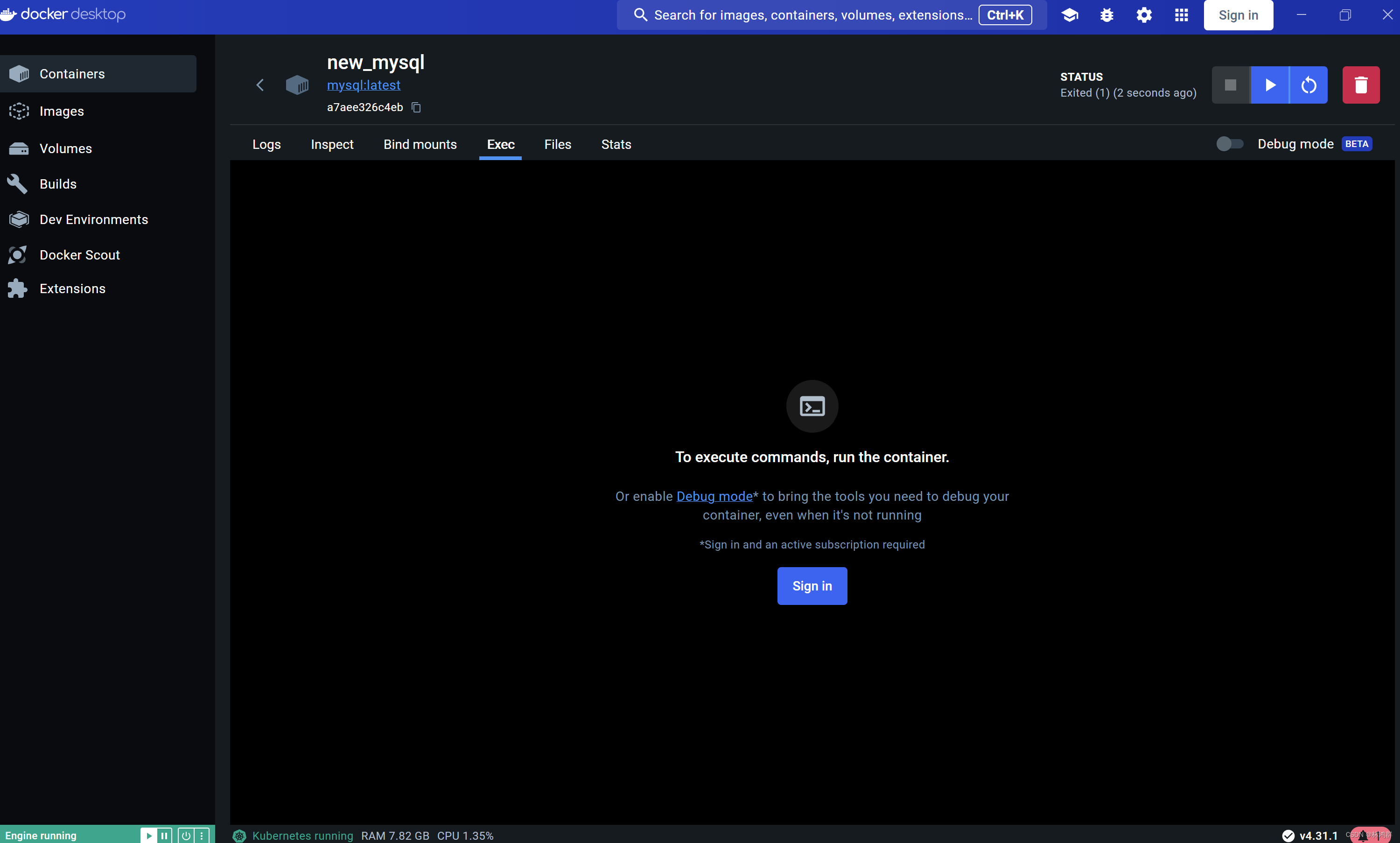Click the new_mysql container title
The image size is (1400, 843).
pyautogui.click(x=375, y=63)
